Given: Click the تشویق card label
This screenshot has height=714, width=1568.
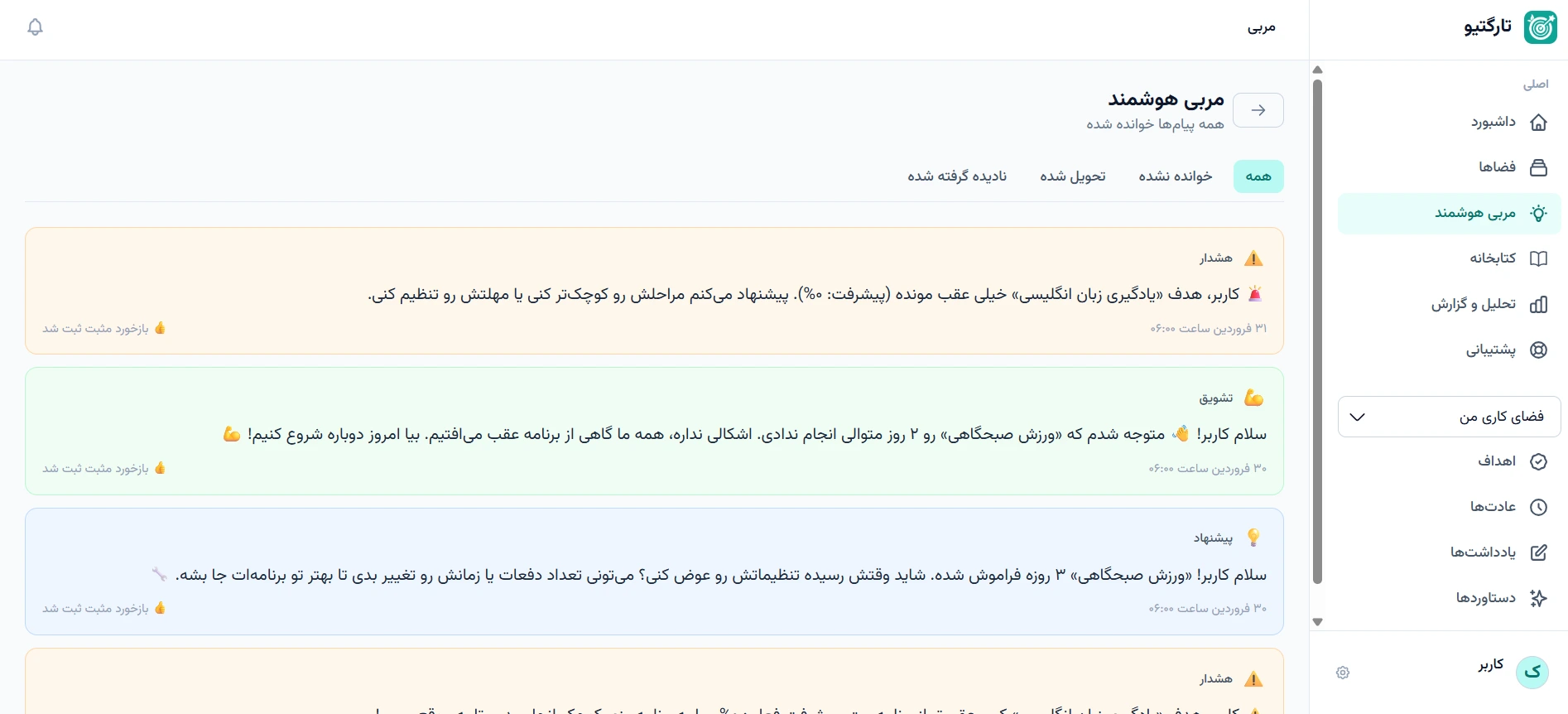Looking at the screenshot, I should (x=1216, y=398).
